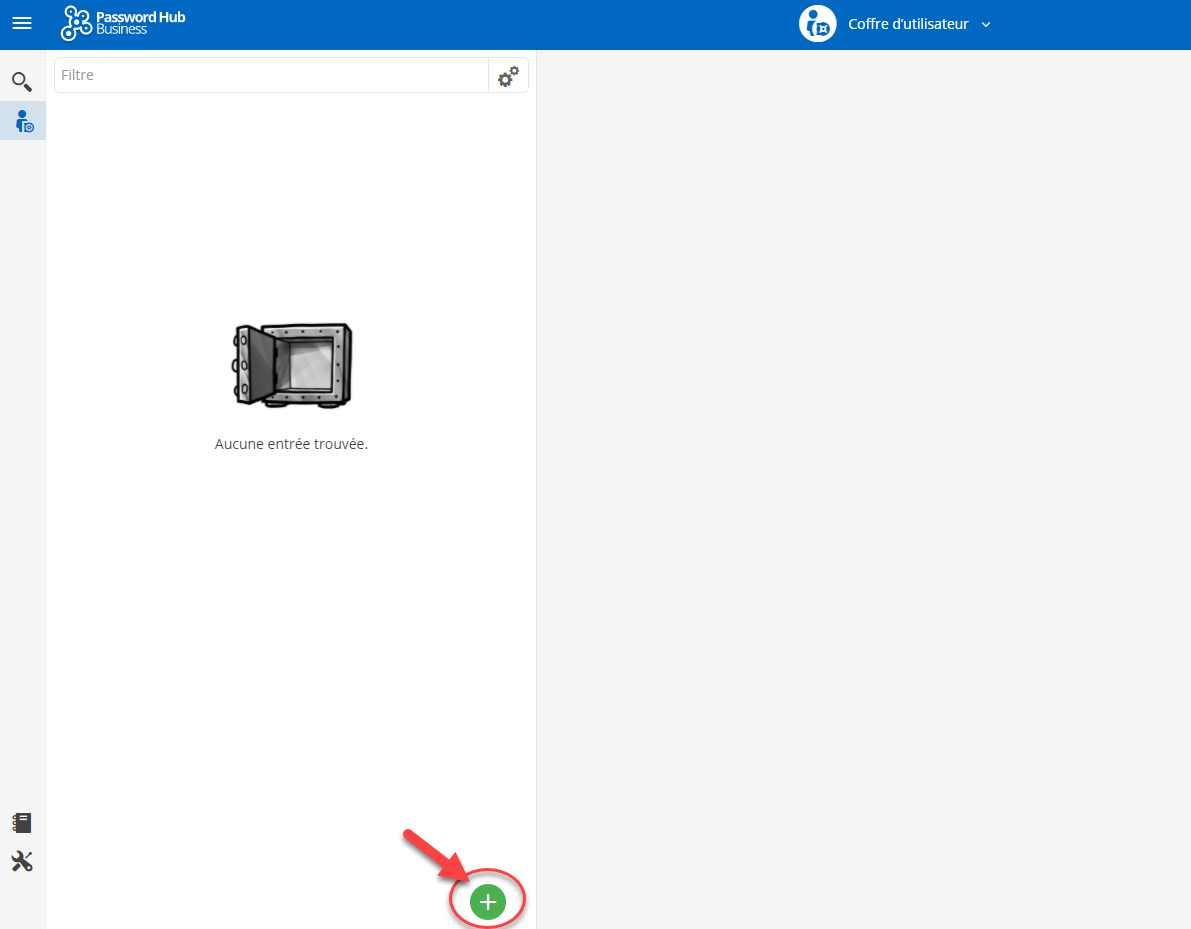Click the Password Hub Business title text
The image size is (1191, 929).
tap(140, 23)
